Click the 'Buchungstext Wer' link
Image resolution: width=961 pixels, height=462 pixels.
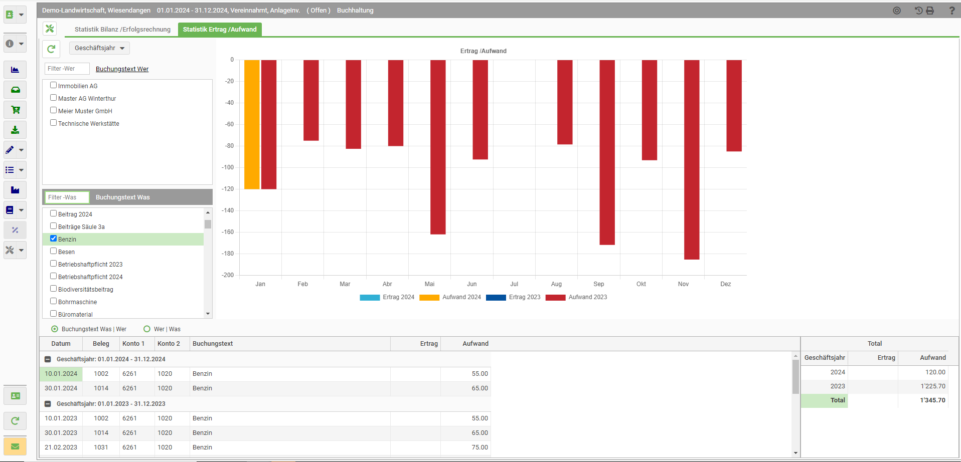[x=122, y=69]
